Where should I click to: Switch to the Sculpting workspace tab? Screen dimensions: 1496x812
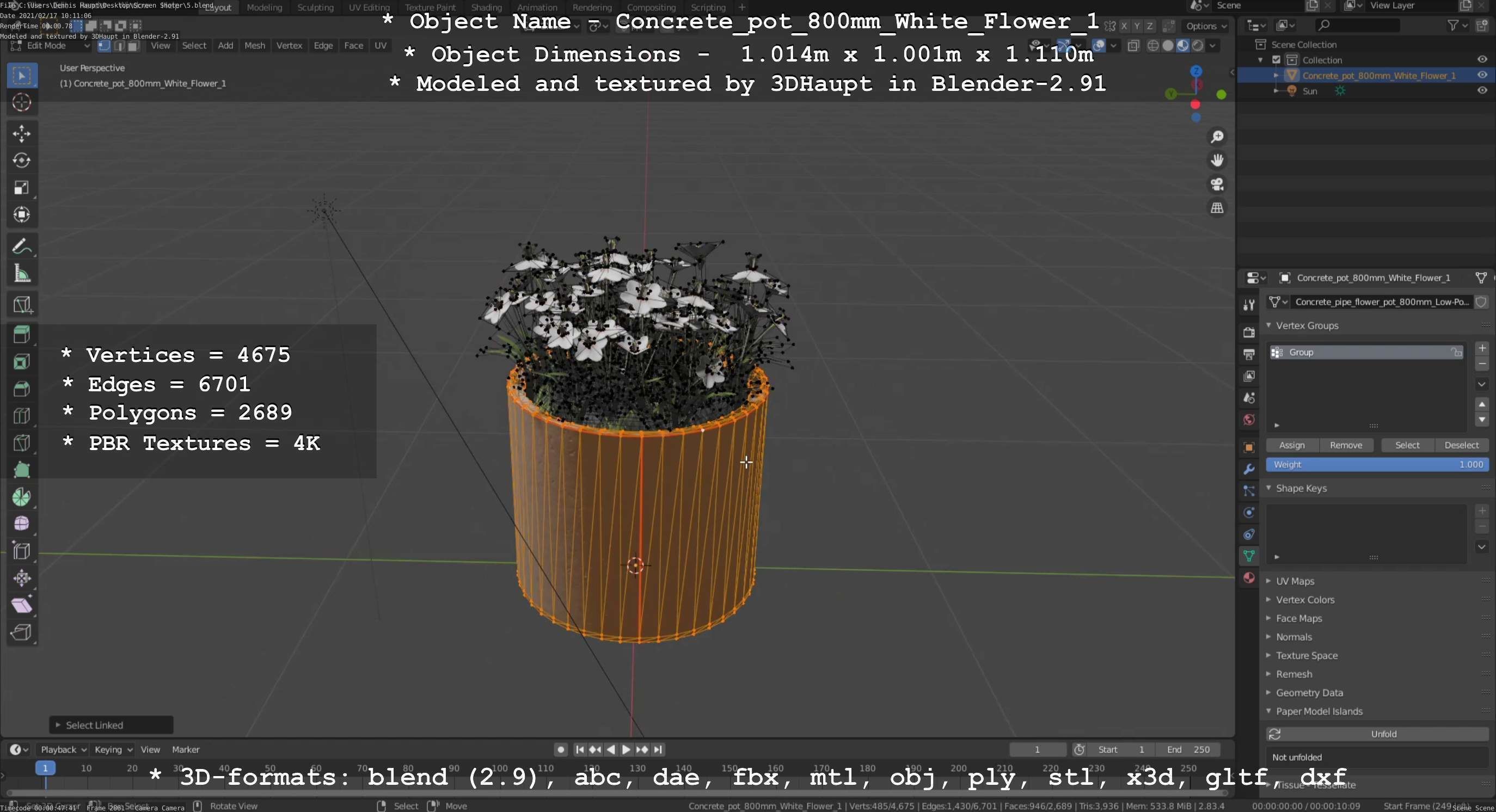(315, 8)
